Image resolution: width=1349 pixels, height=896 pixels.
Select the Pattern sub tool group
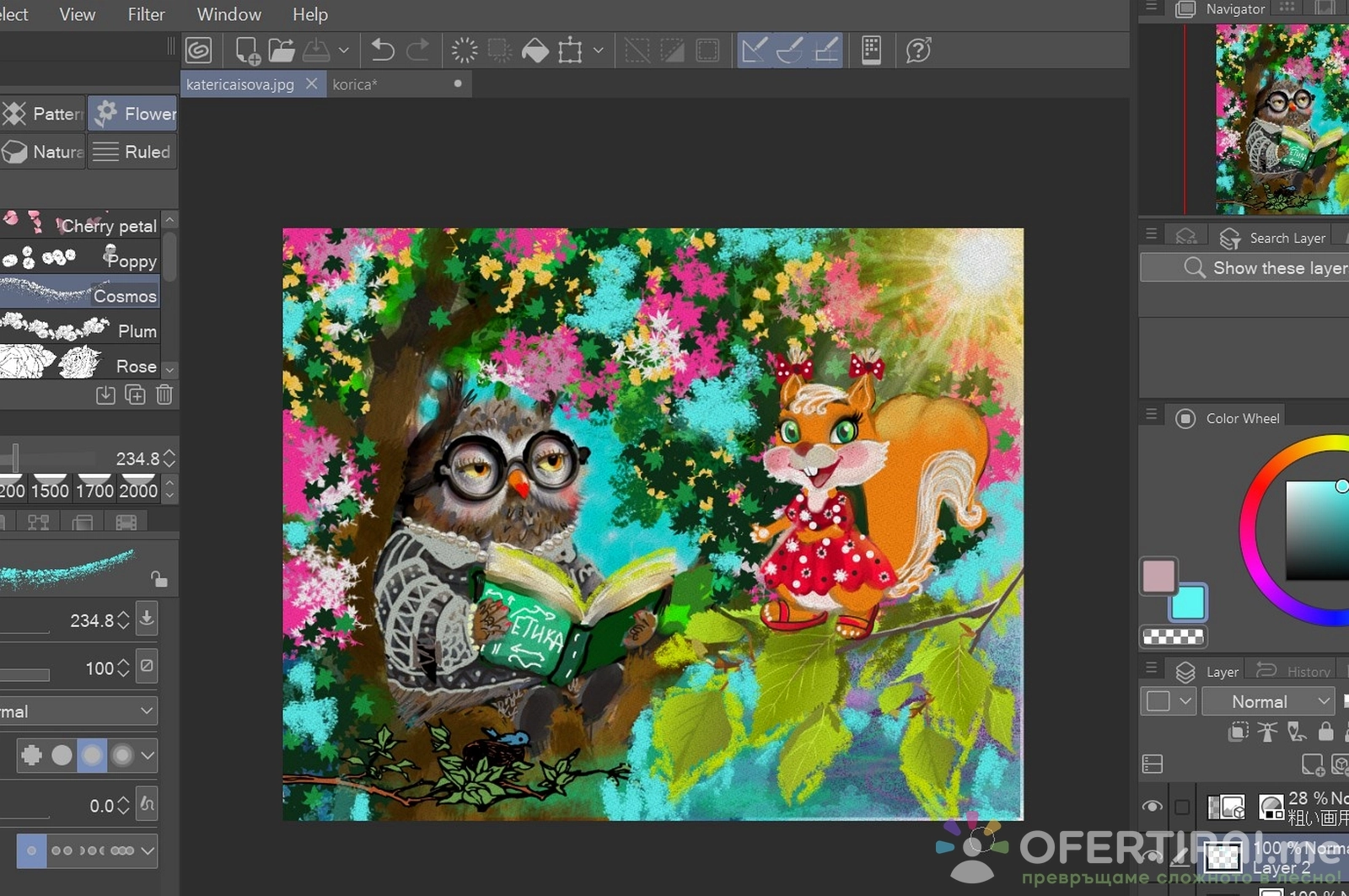tap(42, 114)
